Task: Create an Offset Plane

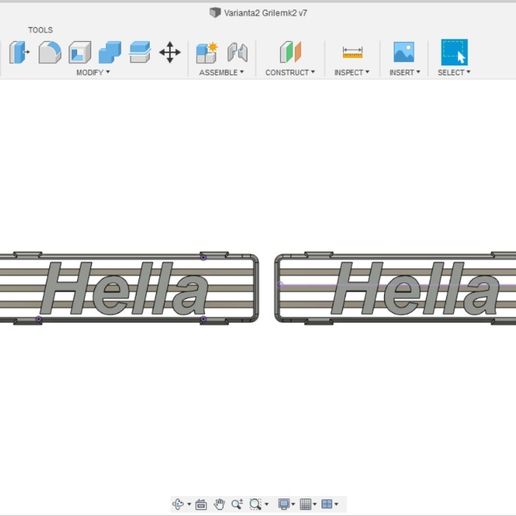Action: 290,52
